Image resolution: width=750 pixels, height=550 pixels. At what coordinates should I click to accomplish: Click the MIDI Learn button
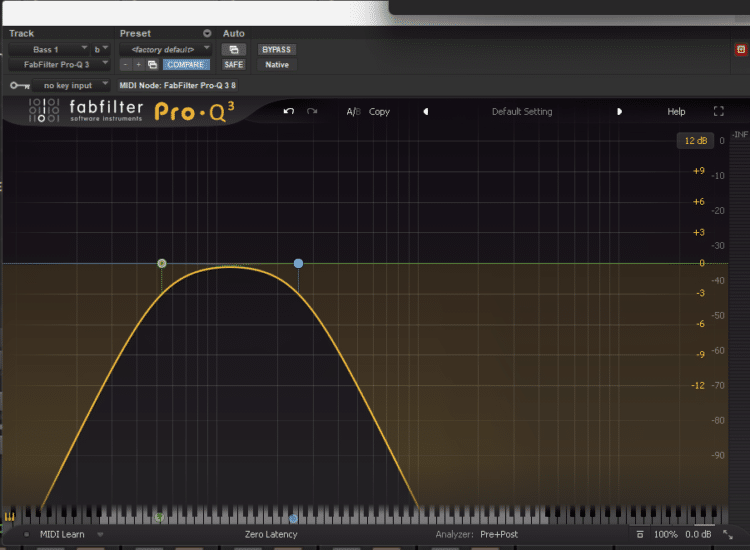pos(62,534)
